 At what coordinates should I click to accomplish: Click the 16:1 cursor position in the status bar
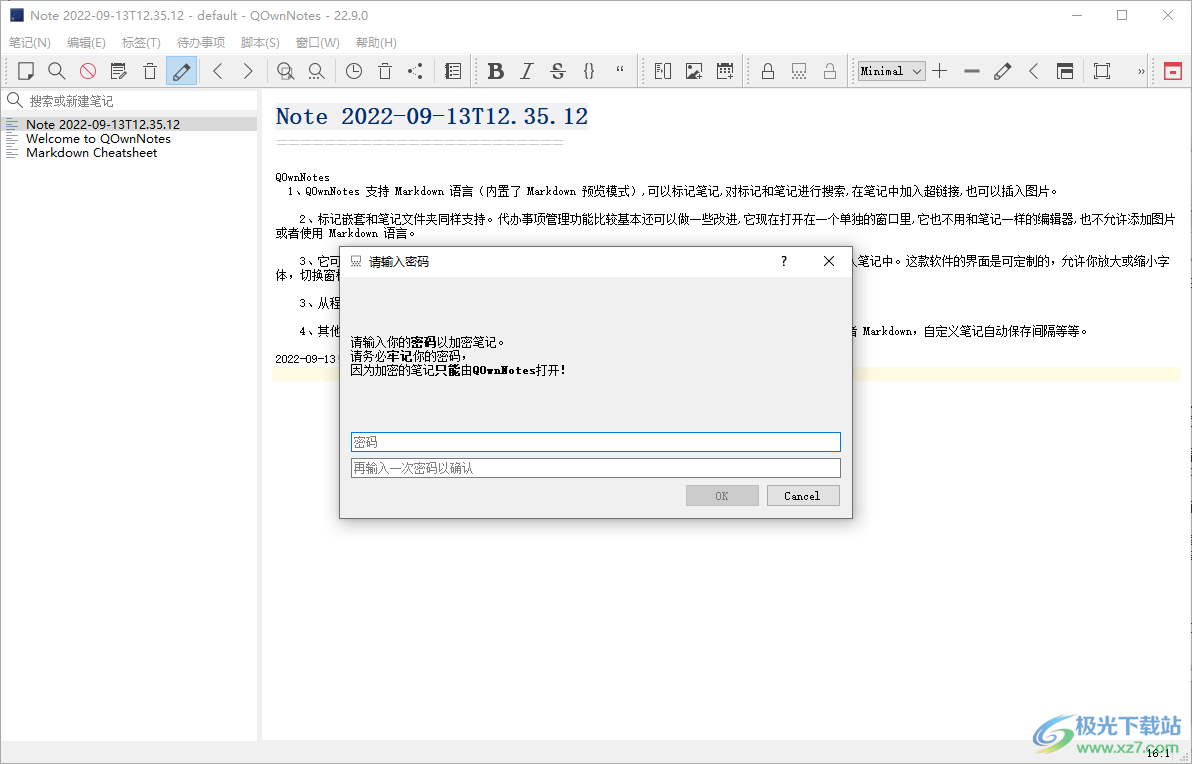click(1158, 753)
